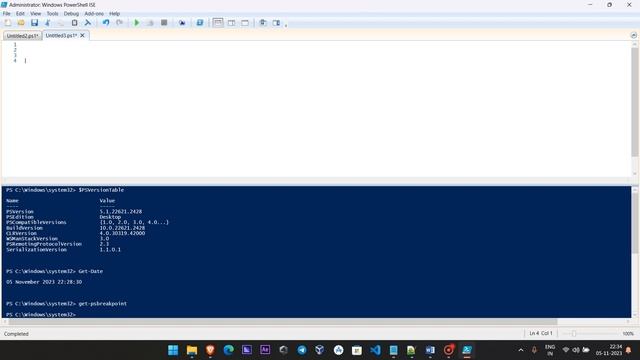
Task: Click the Run Selection icon
Action: pos(150,23)
